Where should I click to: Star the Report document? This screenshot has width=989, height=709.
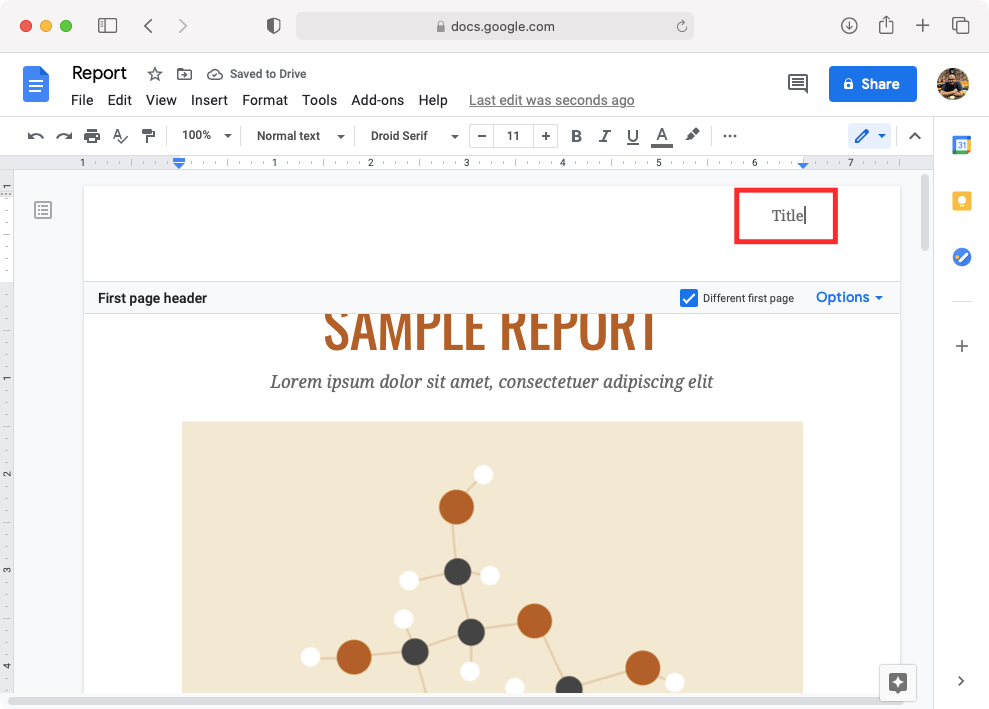pyautogui.click(x=154, y=74)
